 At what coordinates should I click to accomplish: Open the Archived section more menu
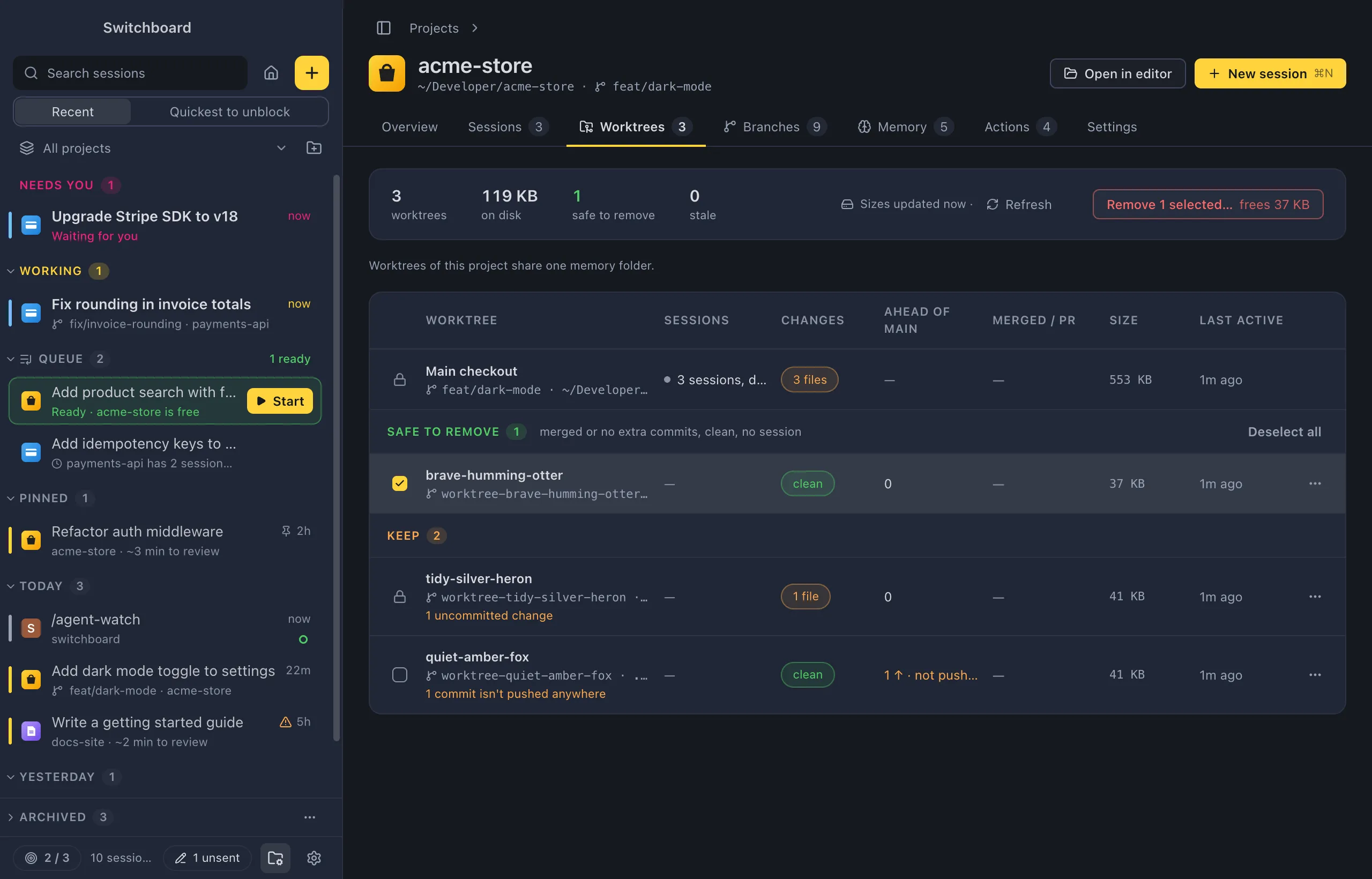point(309,817)
